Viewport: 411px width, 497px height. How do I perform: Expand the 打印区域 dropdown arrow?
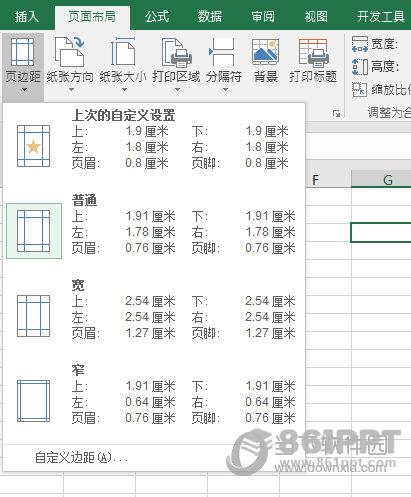click(177, 89)
